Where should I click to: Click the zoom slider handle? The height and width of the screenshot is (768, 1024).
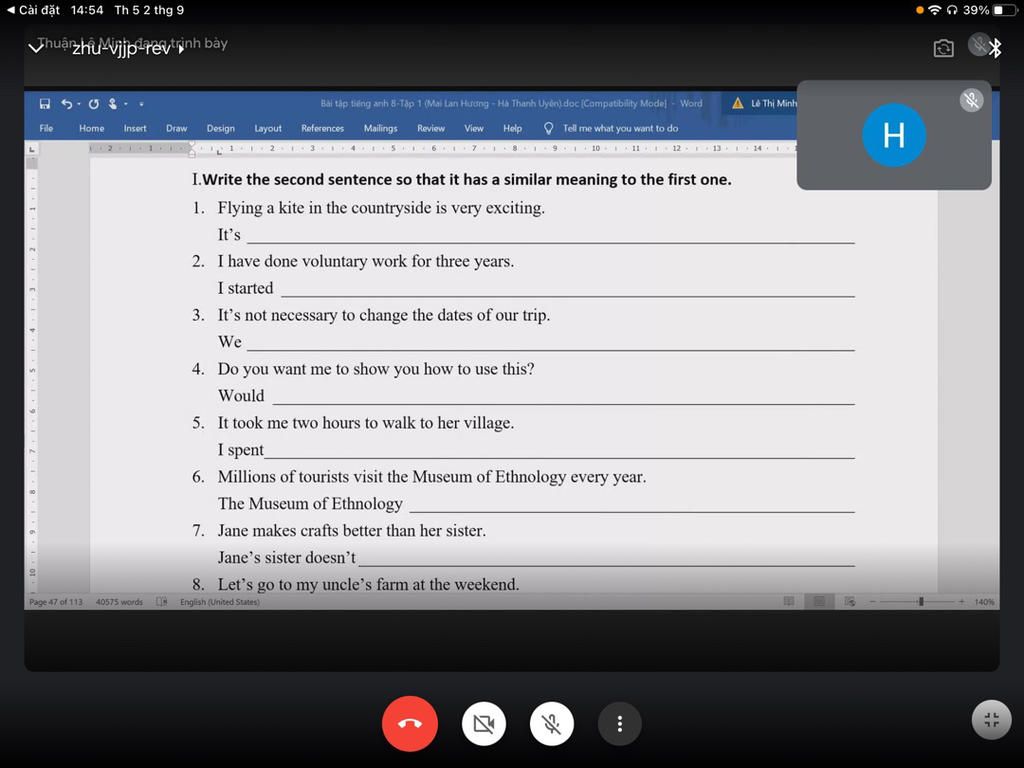(x=921, y=601)
